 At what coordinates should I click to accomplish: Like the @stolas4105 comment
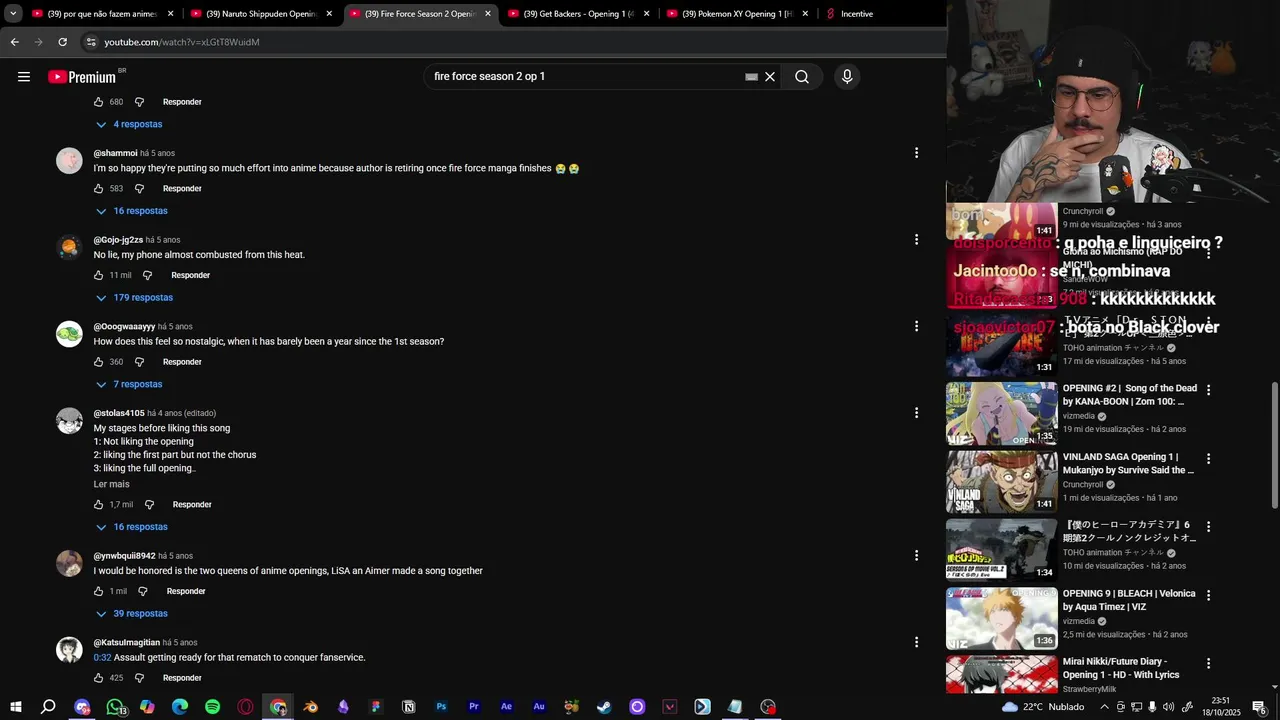tap(99, 505)
